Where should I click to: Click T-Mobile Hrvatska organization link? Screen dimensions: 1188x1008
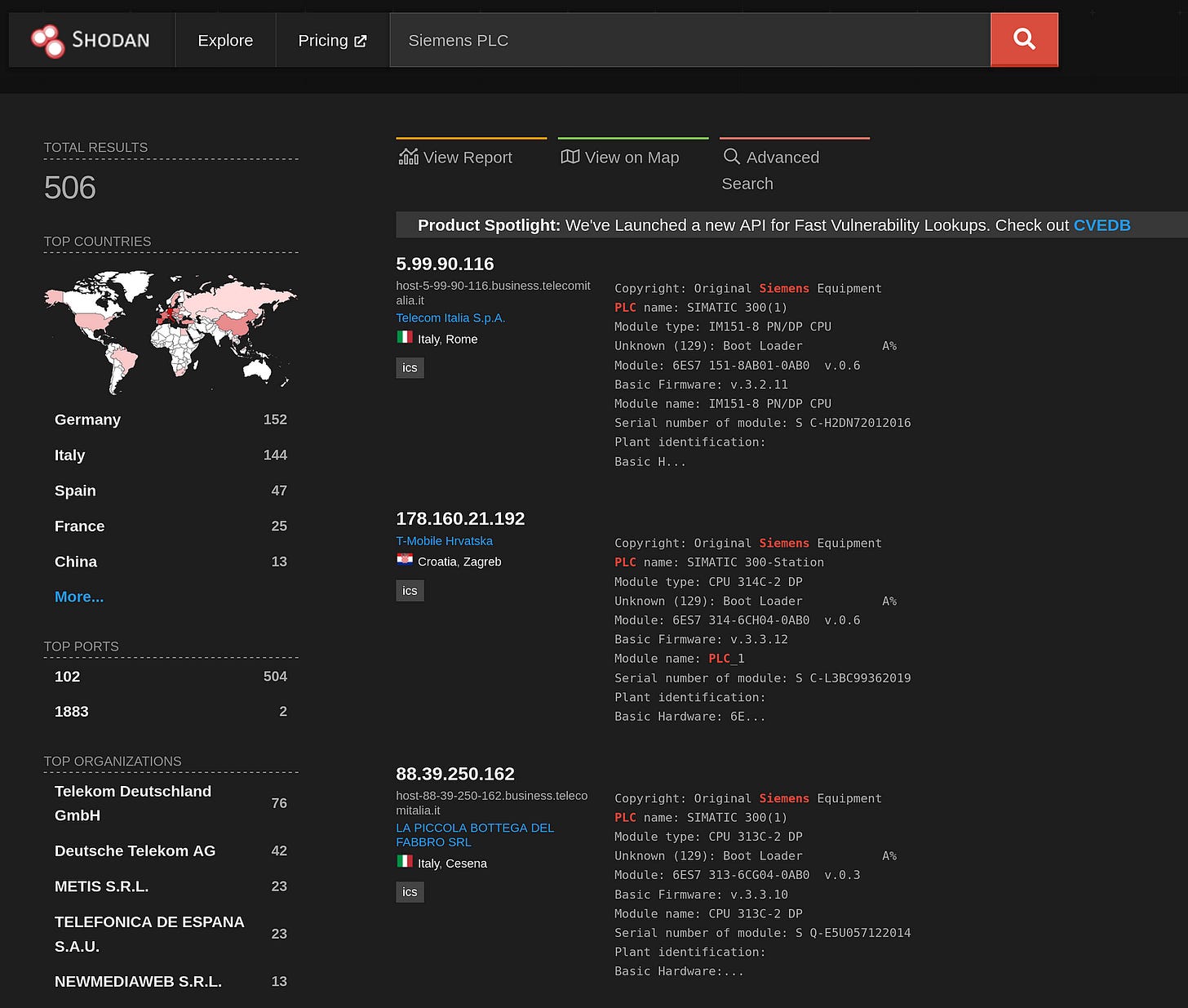point(444,540)
